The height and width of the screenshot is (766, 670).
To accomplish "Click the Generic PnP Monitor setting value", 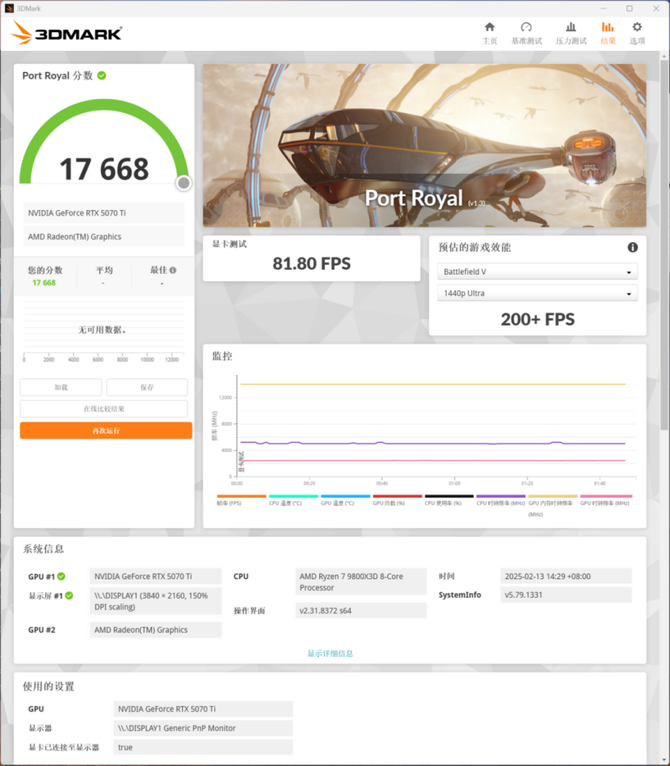I will [203, 728].
